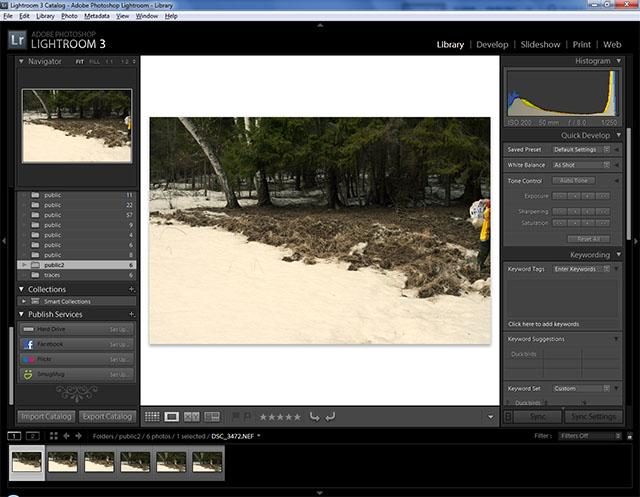Click the Flickr publish service icon
640x497 pixels.
(29, 359)
